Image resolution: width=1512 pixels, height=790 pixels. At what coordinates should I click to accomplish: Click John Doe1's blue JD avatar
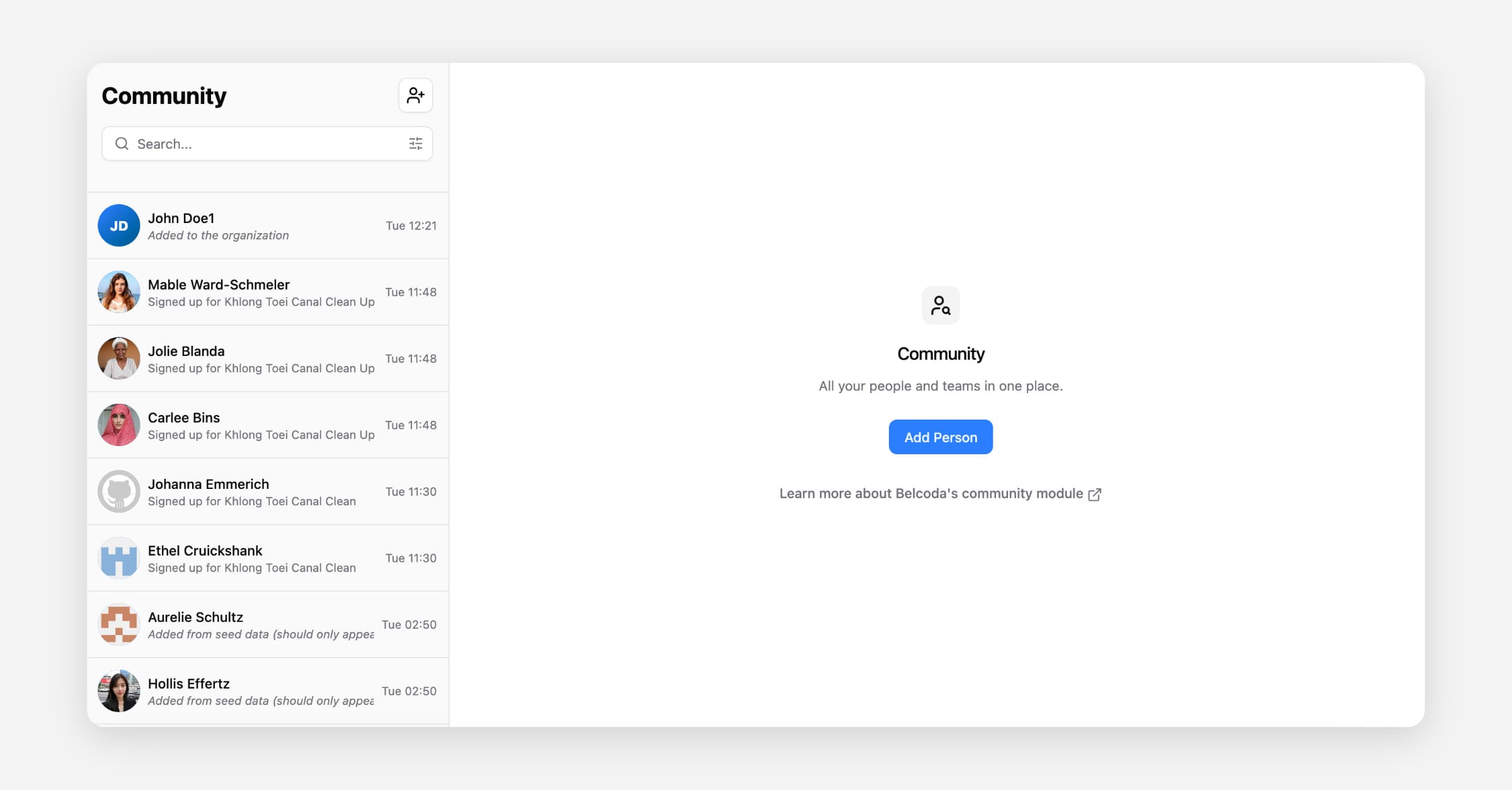click(118, 226)
